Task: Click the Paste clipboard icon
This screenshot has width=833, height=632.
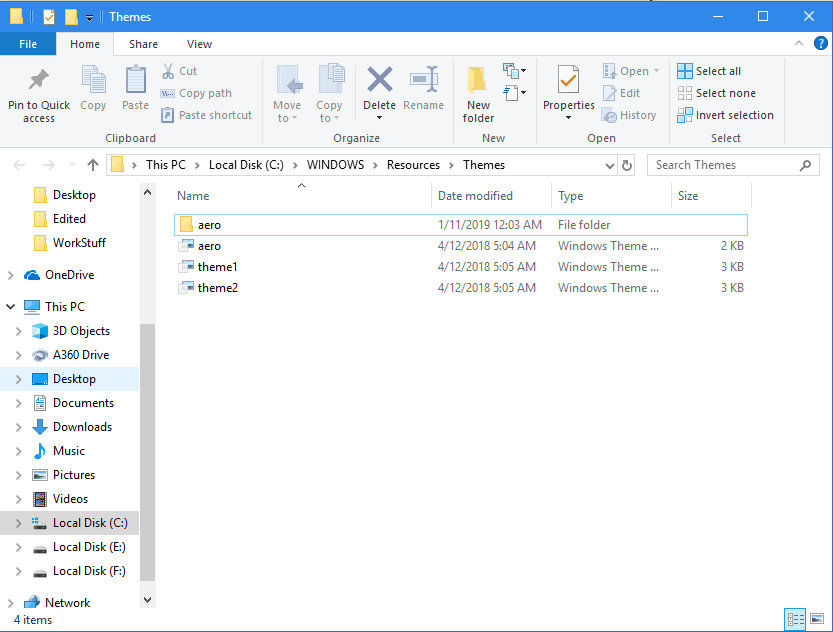Action: (135, 80)
